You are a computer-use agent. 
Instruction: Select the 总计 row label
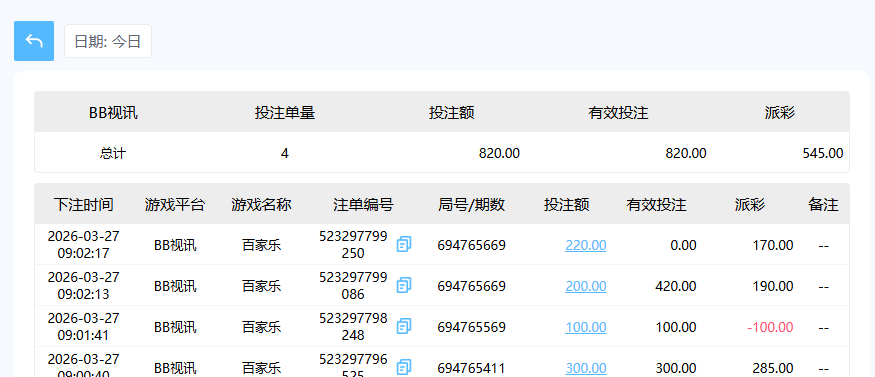113,153
